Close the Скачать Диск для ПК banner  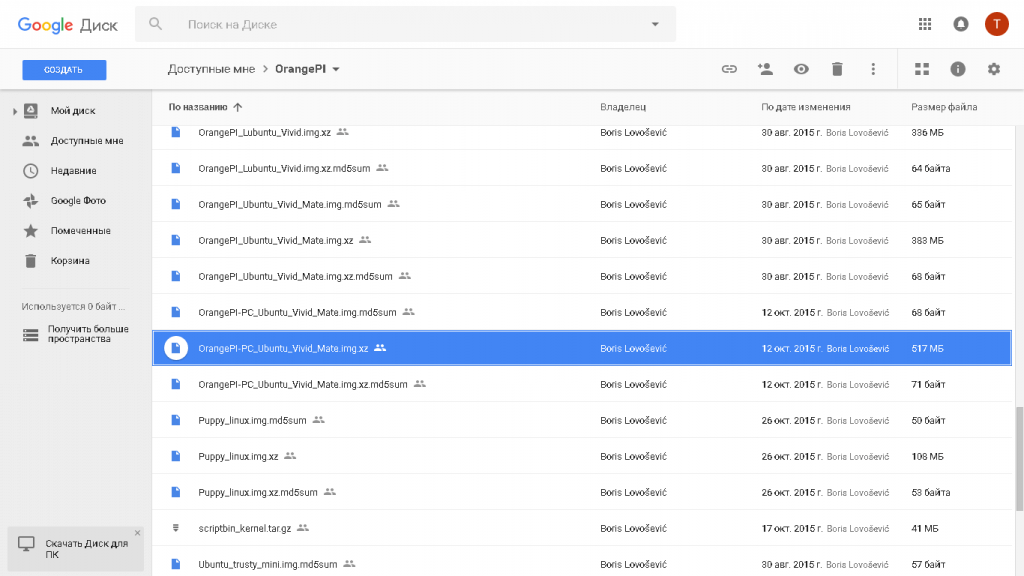[x=138, y=533]
